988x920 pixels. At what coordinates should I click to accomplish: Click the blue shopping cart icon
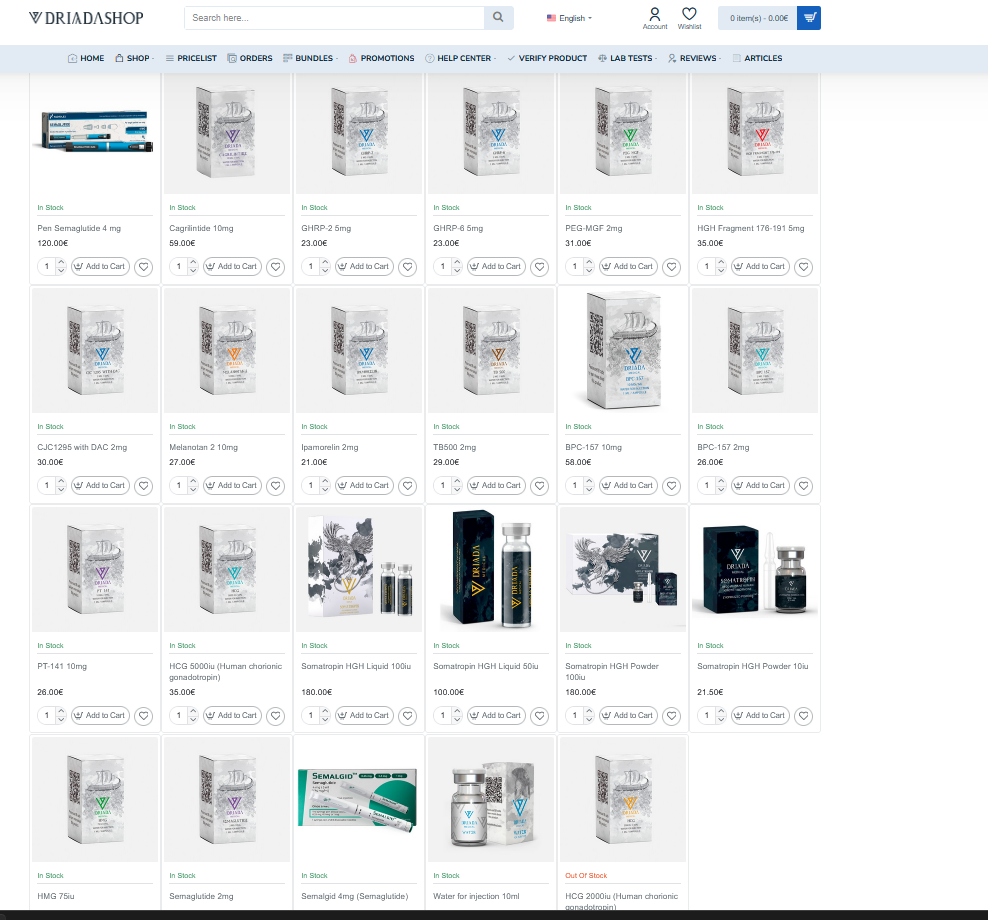pyautogui.click(x=809, y=18)
